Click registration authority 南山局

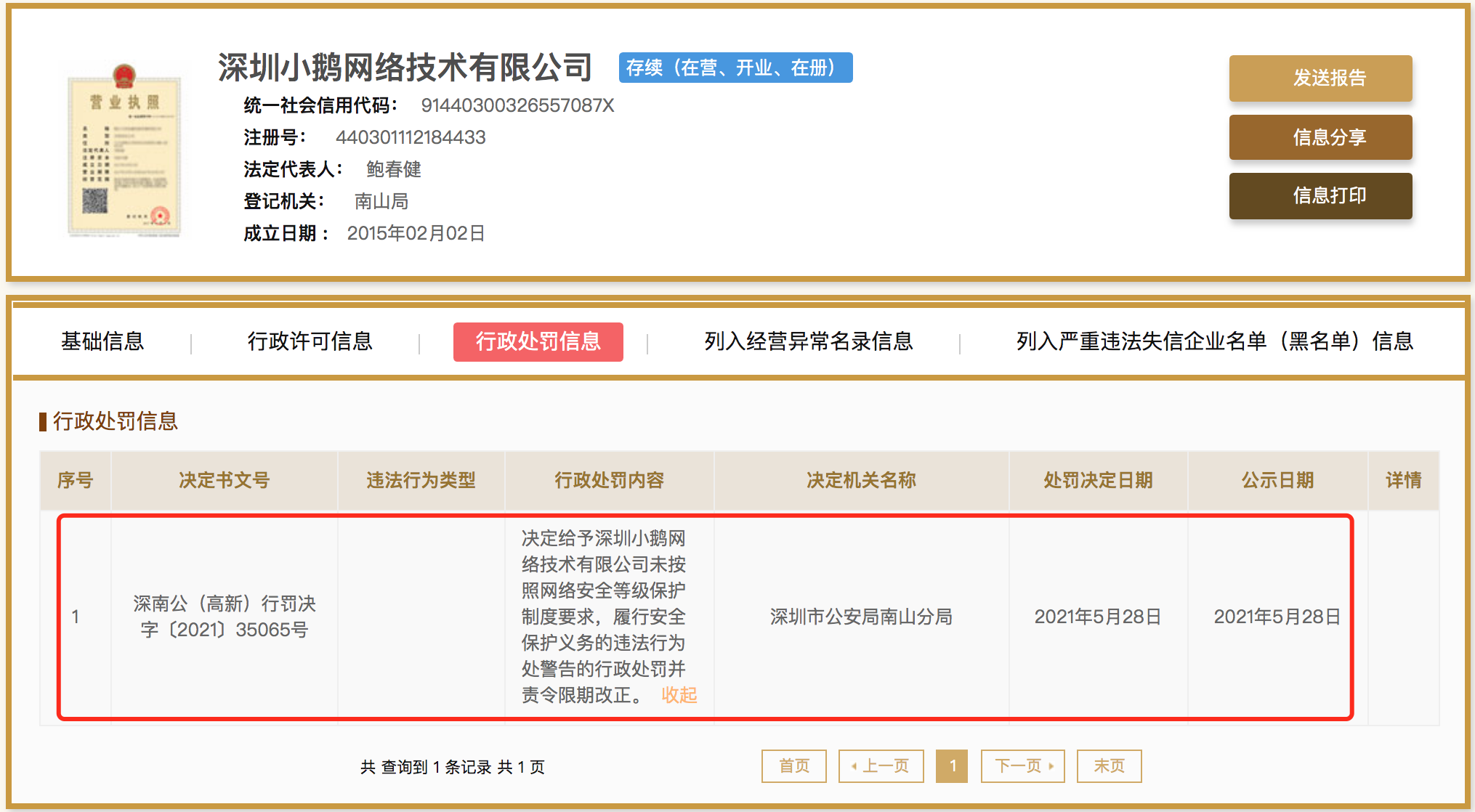coord(381,201)
